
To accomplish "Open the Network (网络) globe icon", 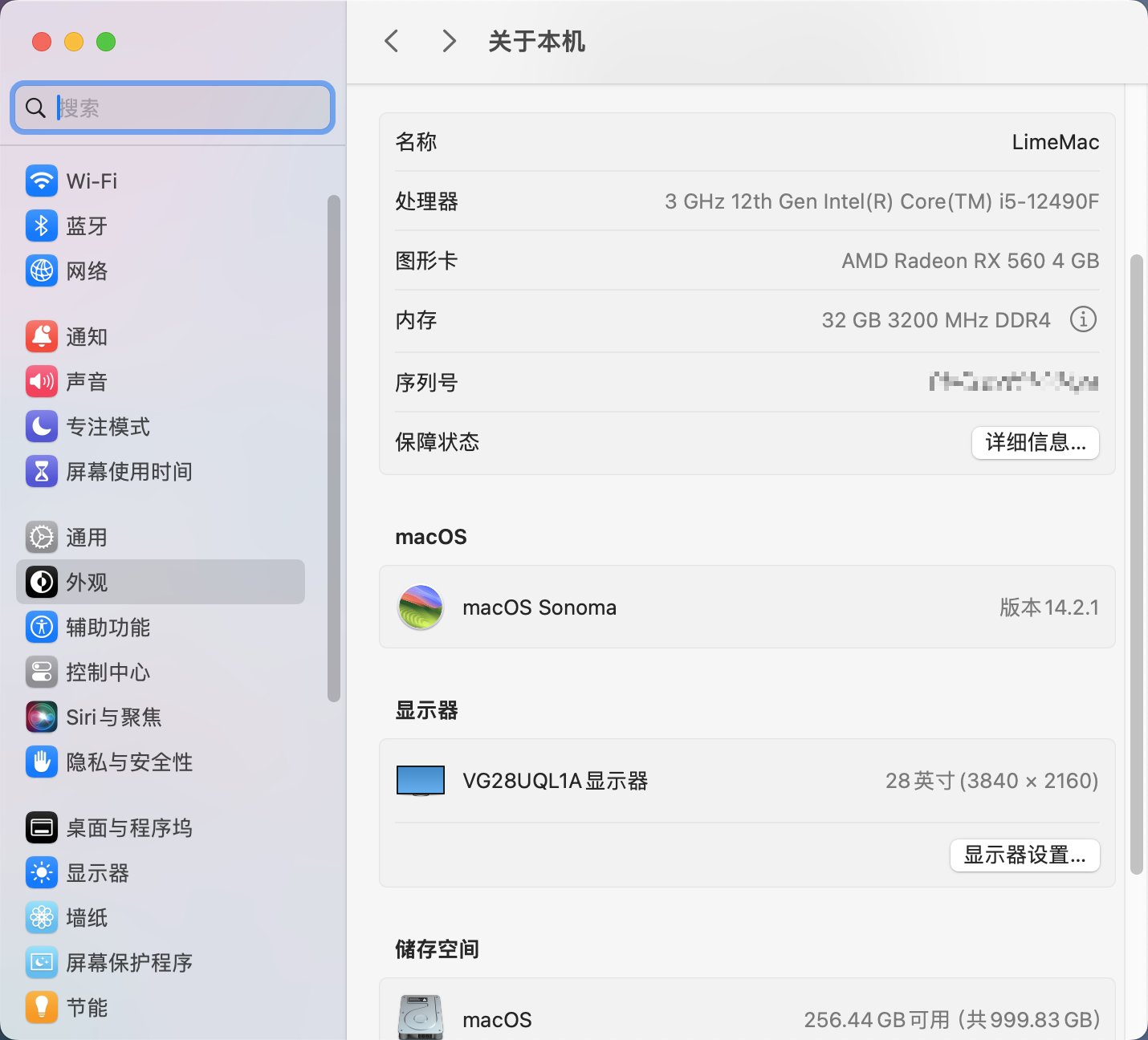I will click(42, 270).
